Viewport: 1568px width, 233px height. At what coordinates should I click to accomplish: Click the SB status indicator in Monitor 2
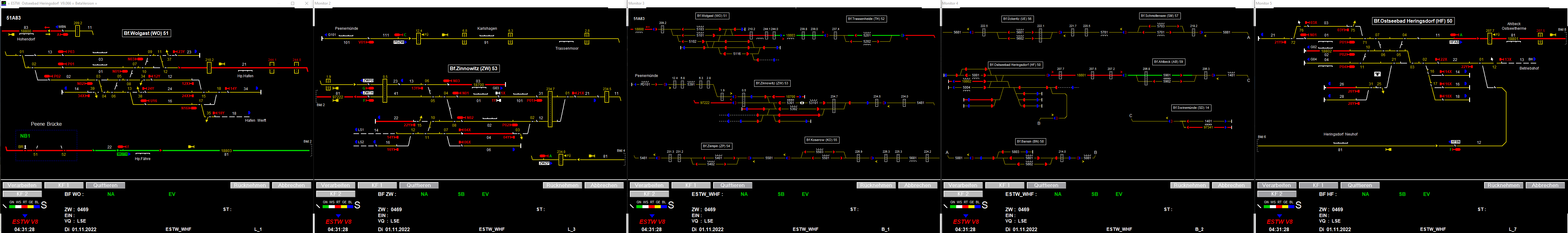[461, 195]
